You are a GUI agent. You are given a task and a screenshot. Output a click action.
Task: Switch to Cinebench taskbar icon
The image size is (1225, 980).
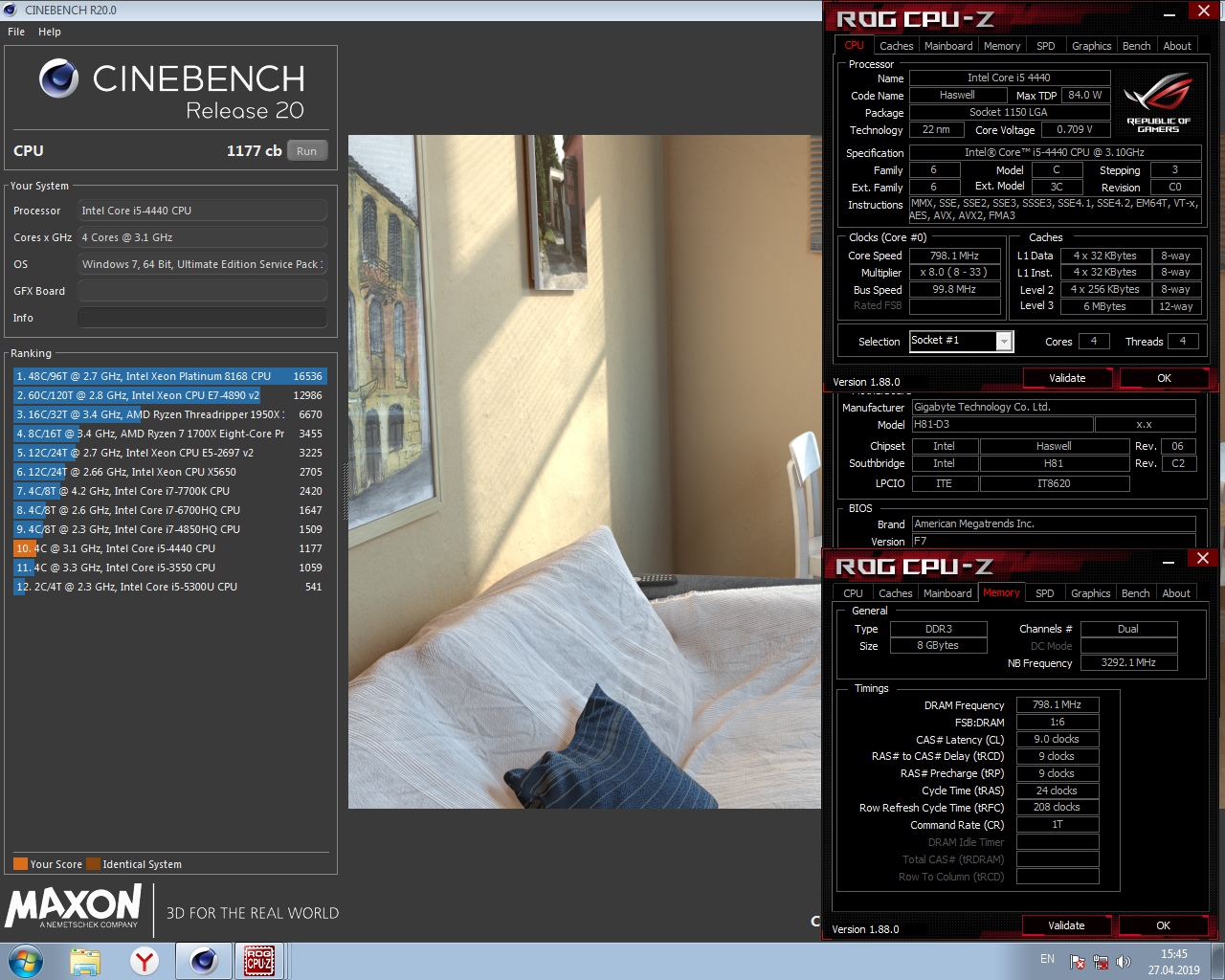[203, 961]
